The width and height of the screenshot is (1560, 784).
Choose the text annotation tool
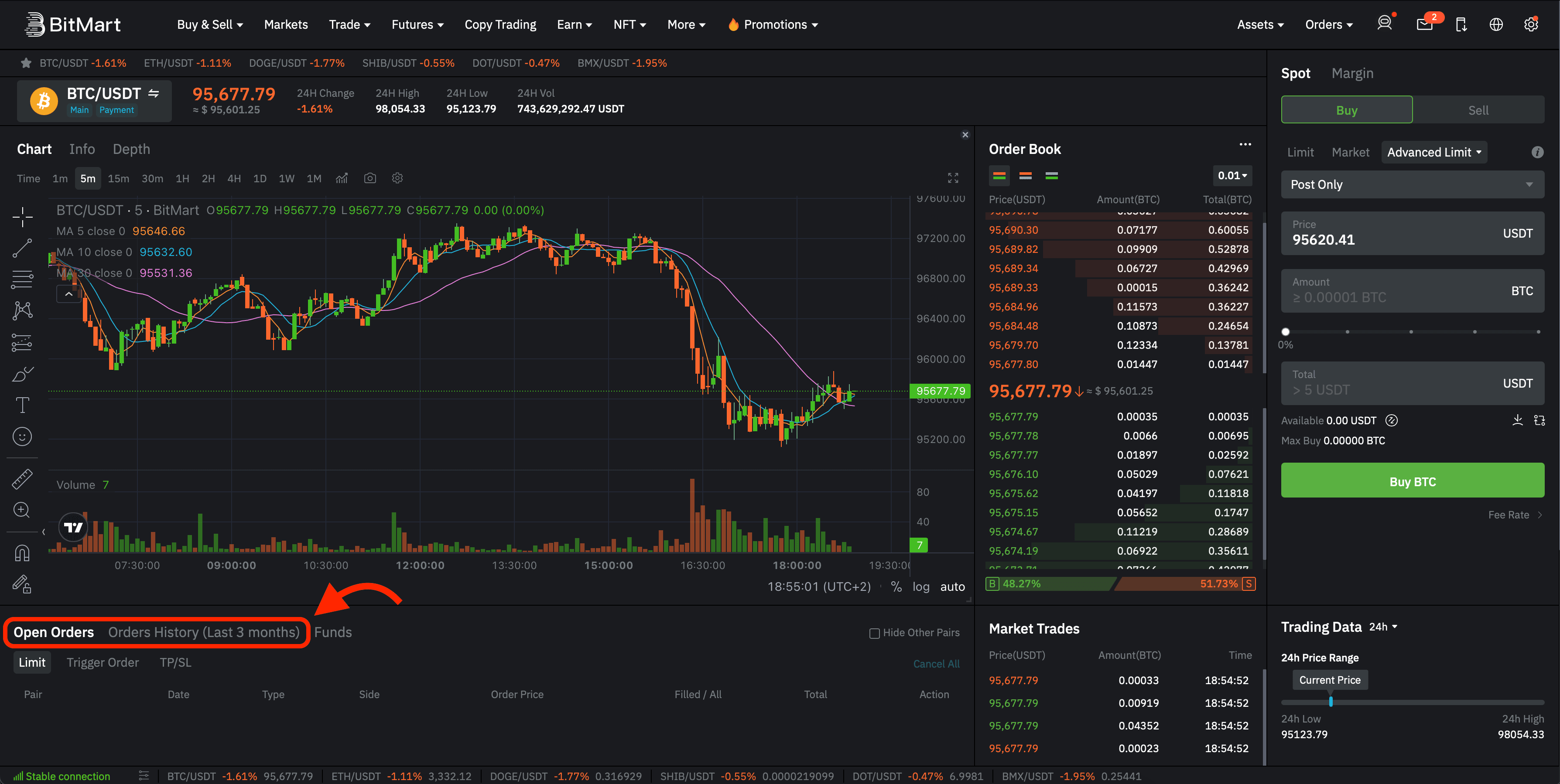point(22,405)
